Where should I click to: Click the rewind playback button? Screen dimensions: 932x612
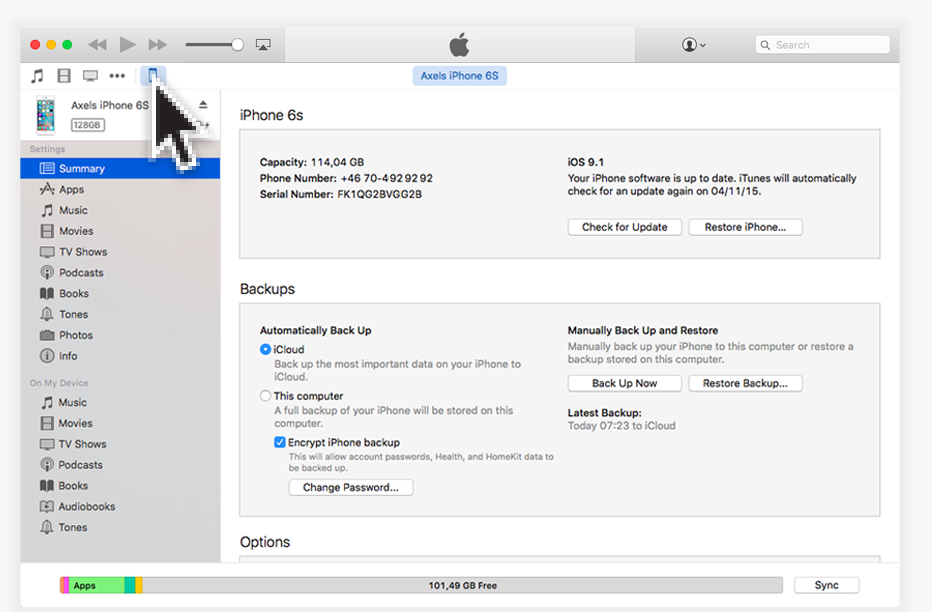(97, 45)
